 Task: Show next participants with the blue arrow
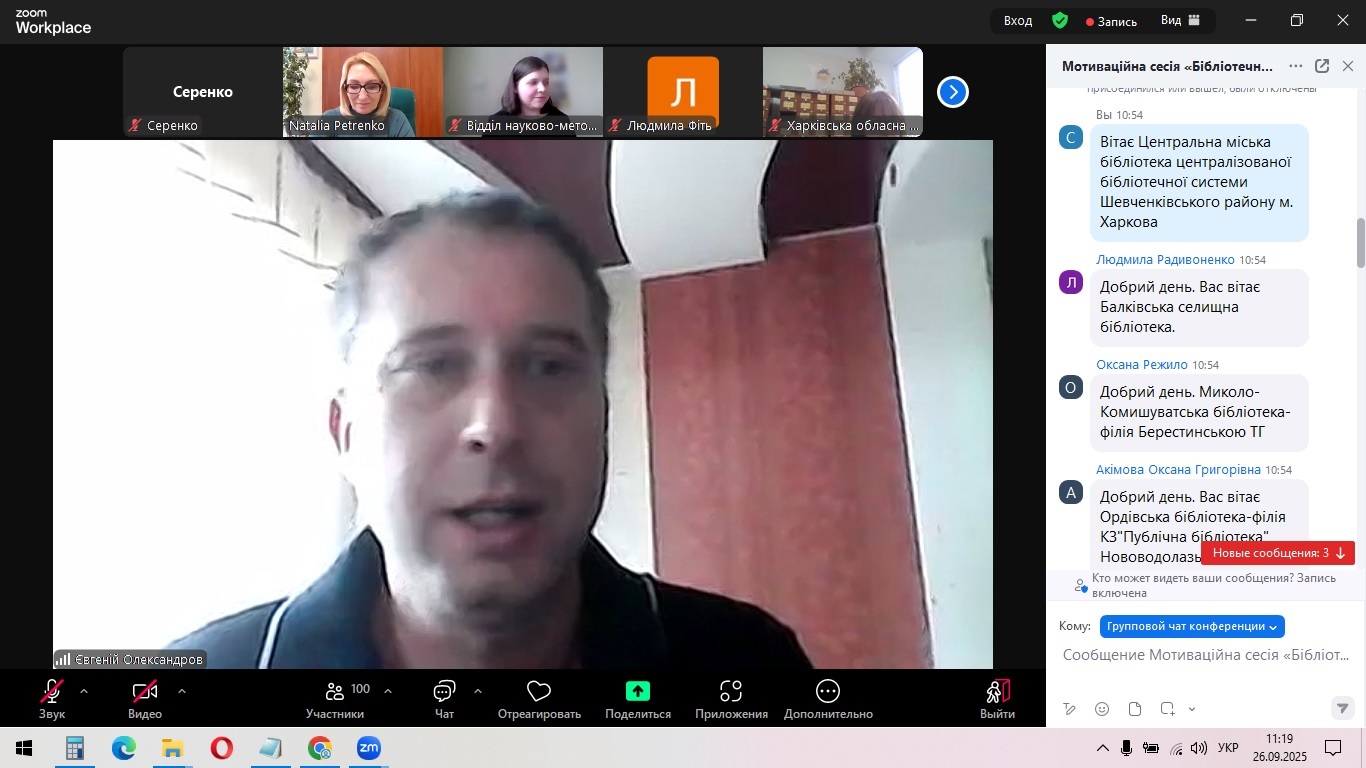pos(953,92)
